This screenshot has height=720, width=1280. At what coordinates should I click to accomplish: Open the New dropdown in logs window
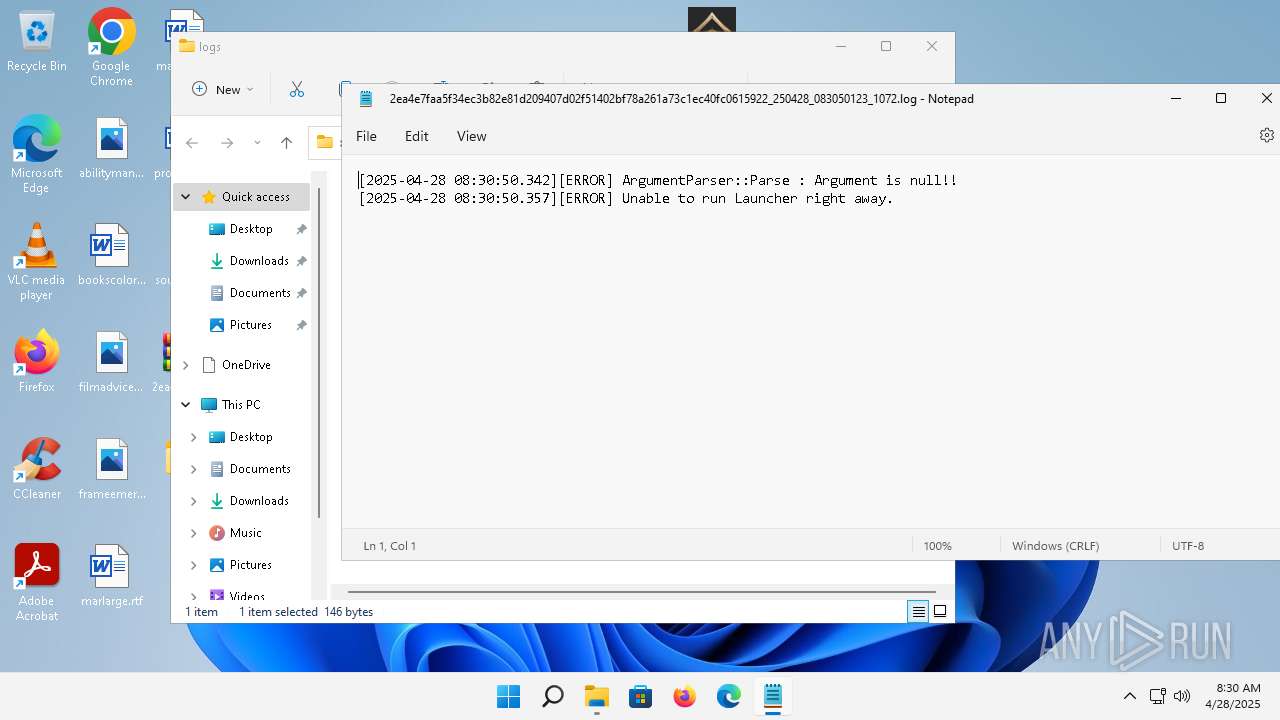[x=223, y=89]
